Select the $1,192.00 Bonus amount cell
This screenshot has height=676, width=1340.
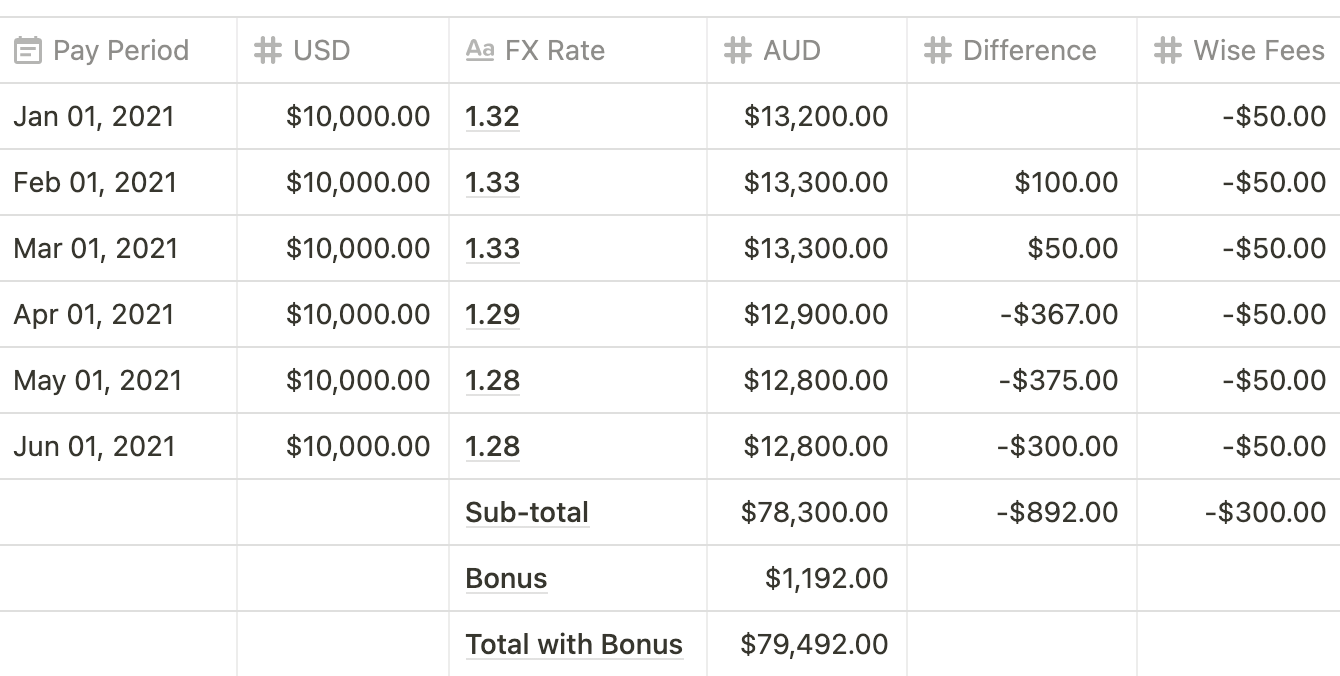tap(826, 579)
